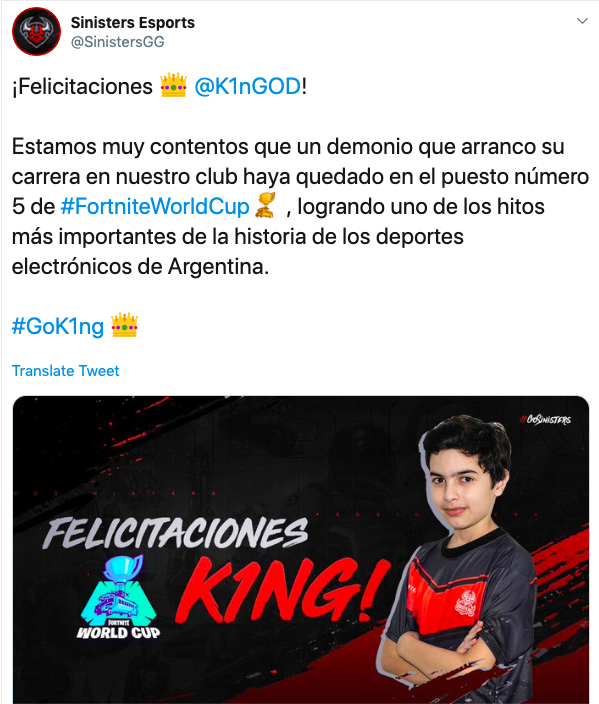Image resolution: width=599 pixels, height=704 pixels.
Task: Click the word Argentina in the tweet
Action: 218,267
